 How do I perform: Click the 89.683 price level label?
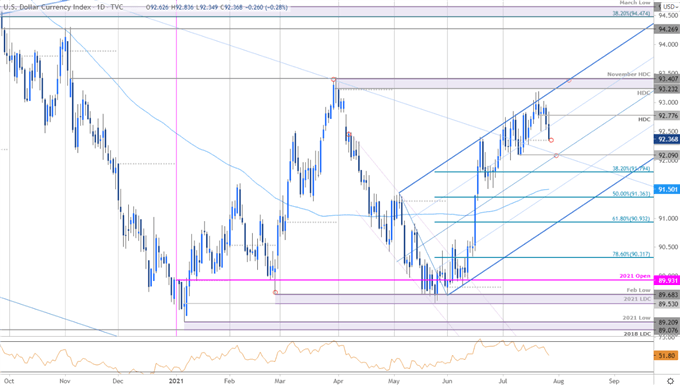tap(666, 295)
